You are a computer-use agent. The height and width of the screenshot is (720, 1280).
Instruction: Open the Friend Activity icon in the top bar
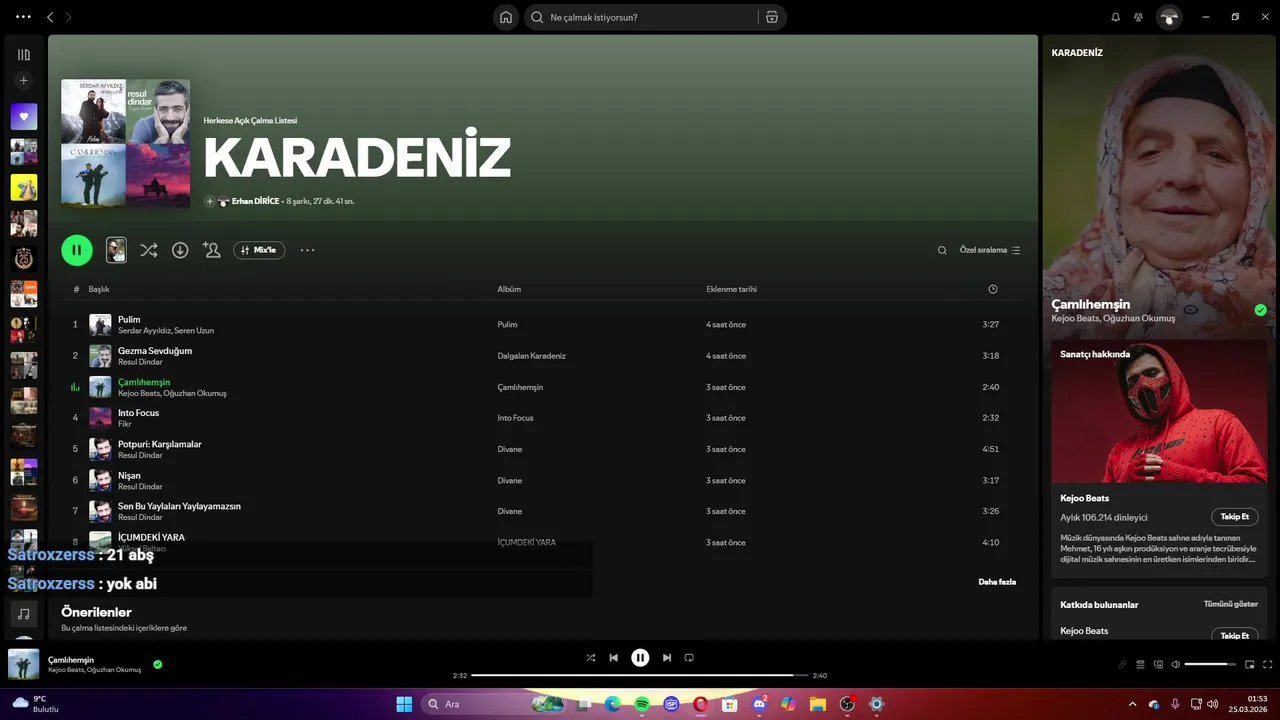tap(1139, 17)
